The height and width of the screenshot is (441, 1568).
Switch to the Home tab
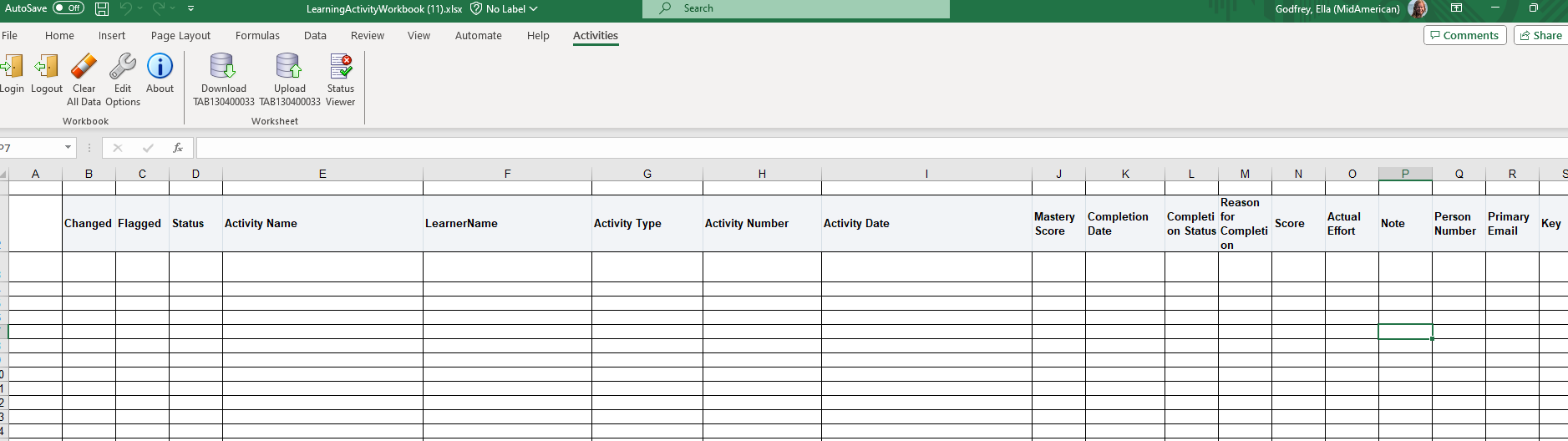point(59,35)
